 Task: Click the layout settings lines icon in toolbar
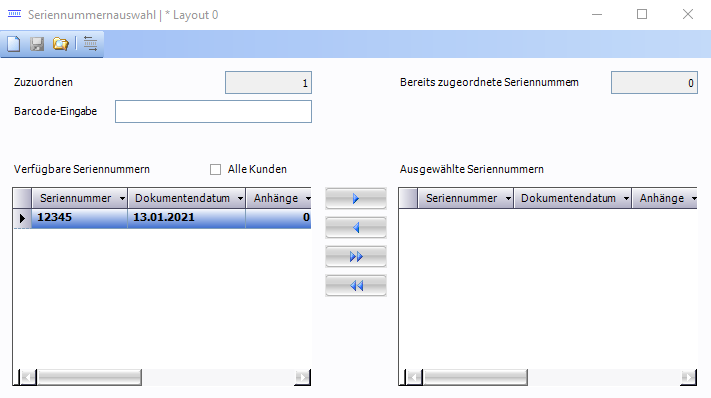point(90,44)
